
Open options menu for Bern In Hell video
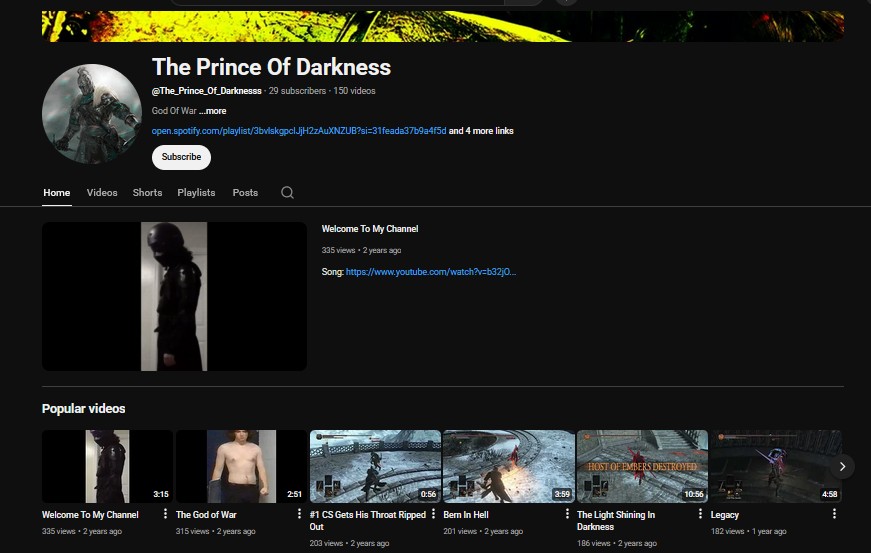tap(567, 514)
